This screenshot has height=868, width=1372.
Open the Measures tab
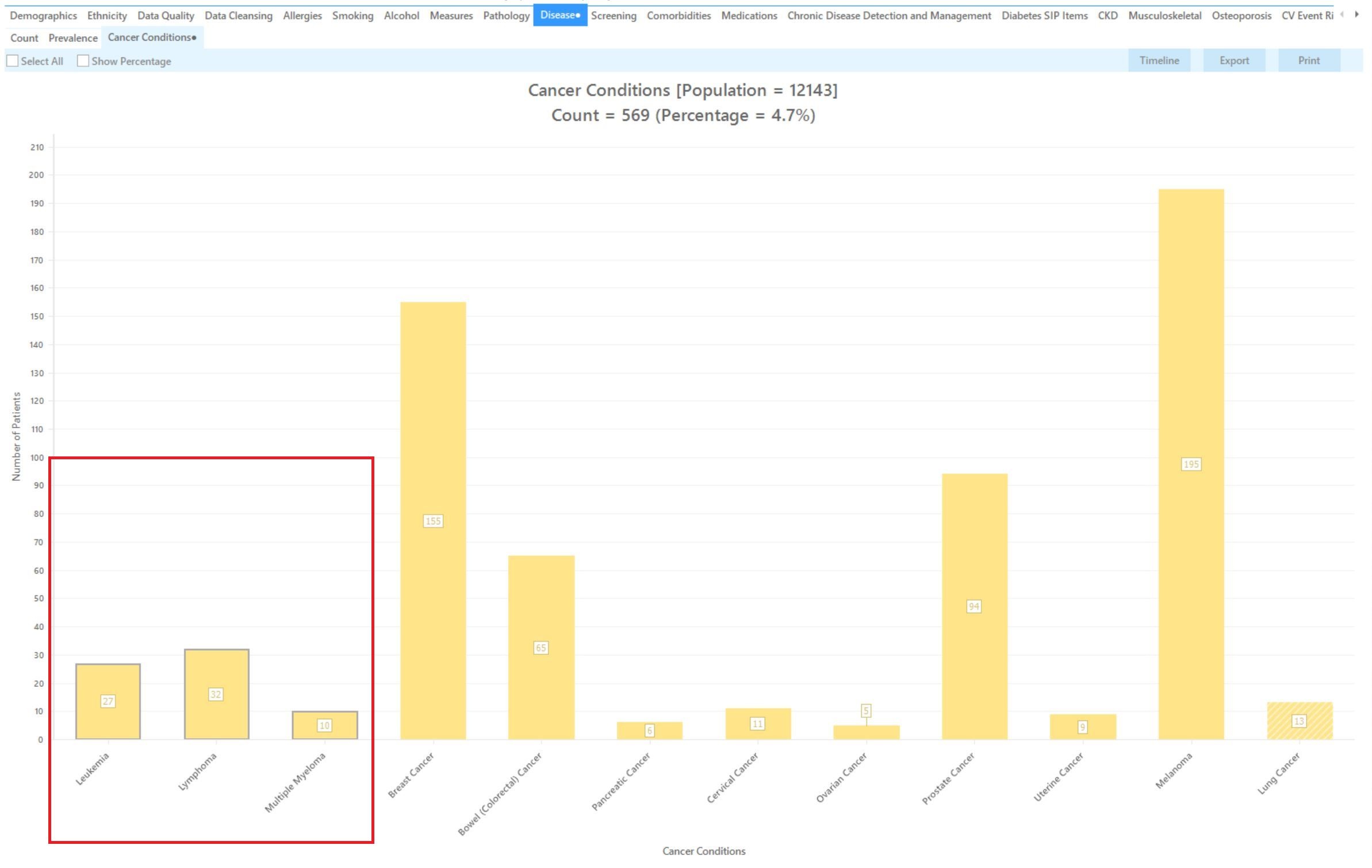click(x=451, y=16)
